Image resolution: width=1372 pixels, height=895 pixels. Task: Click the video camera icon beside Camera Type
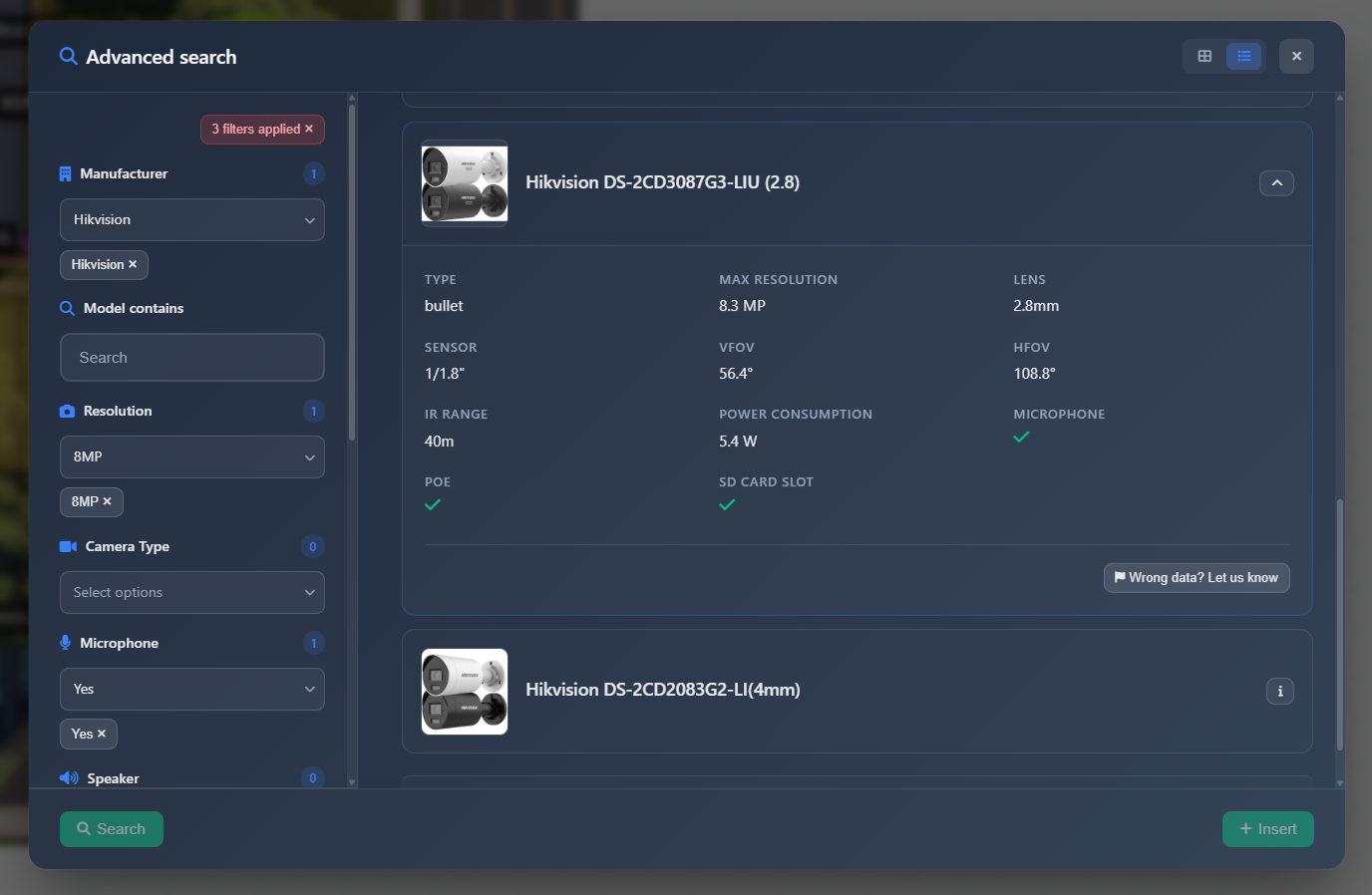point(69,546)
